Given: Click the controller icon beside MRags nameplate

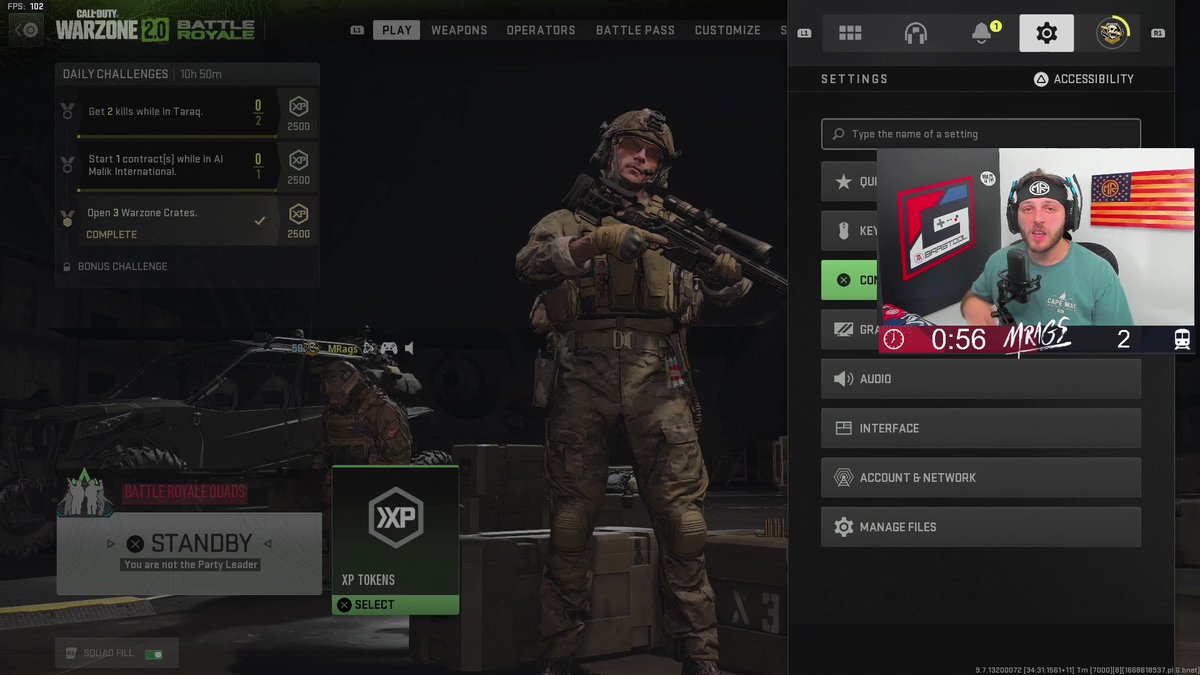Looking at the screenshot, I should point(388,348).
